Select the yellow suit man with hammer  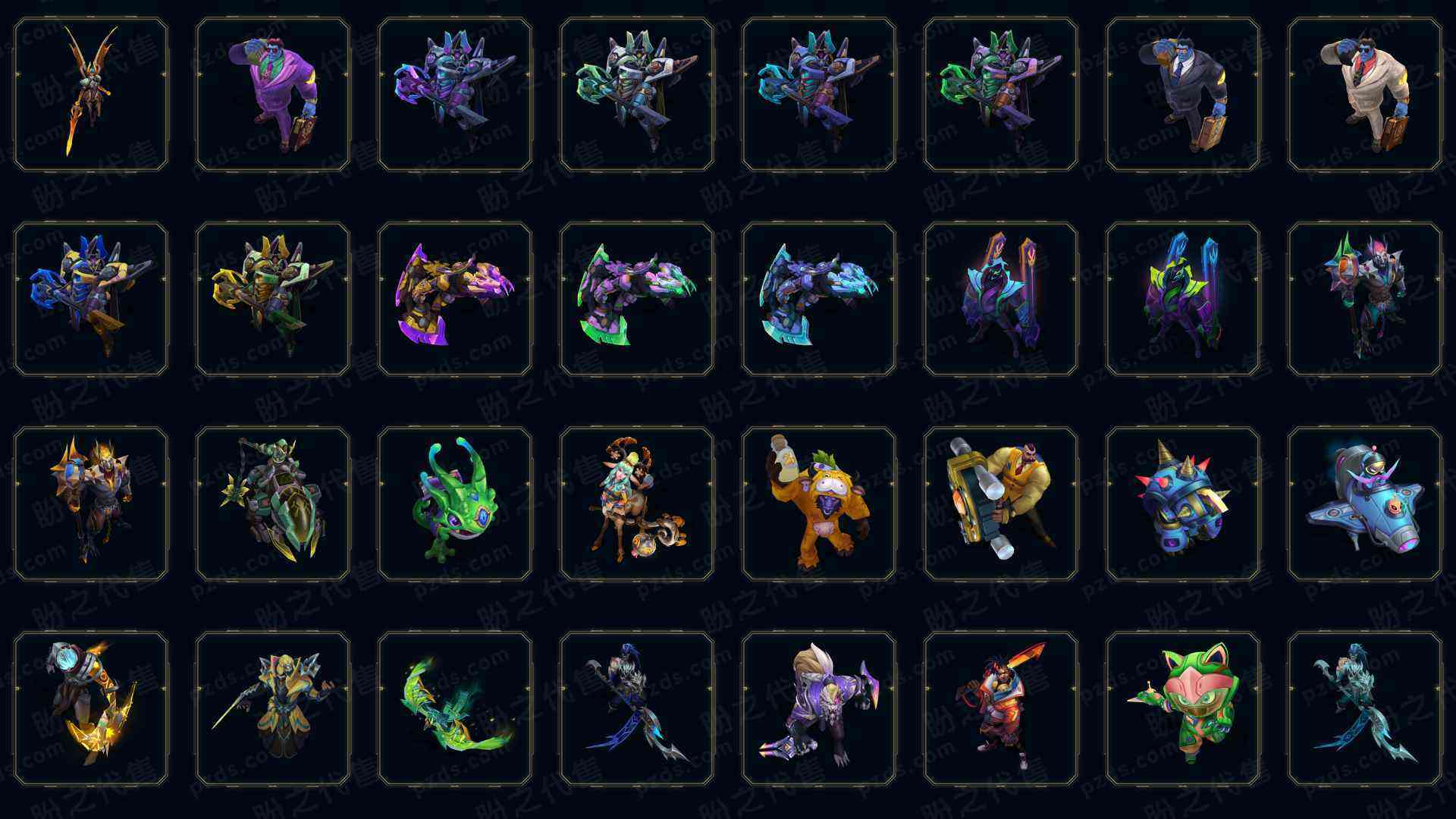point(1001,504)
